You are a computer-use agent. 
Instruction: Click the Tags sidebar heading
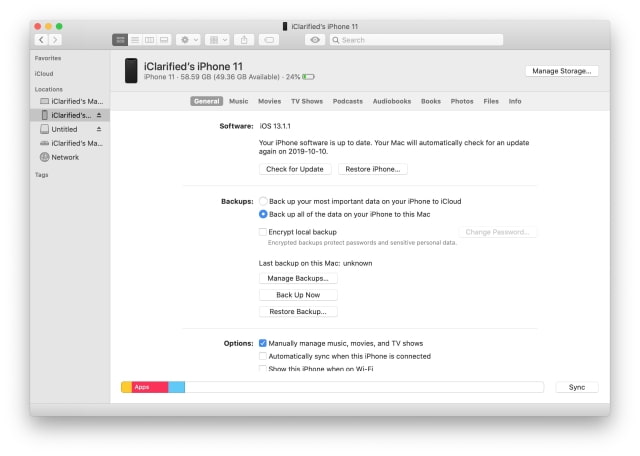pyautogui.click(x=41, y=175)
